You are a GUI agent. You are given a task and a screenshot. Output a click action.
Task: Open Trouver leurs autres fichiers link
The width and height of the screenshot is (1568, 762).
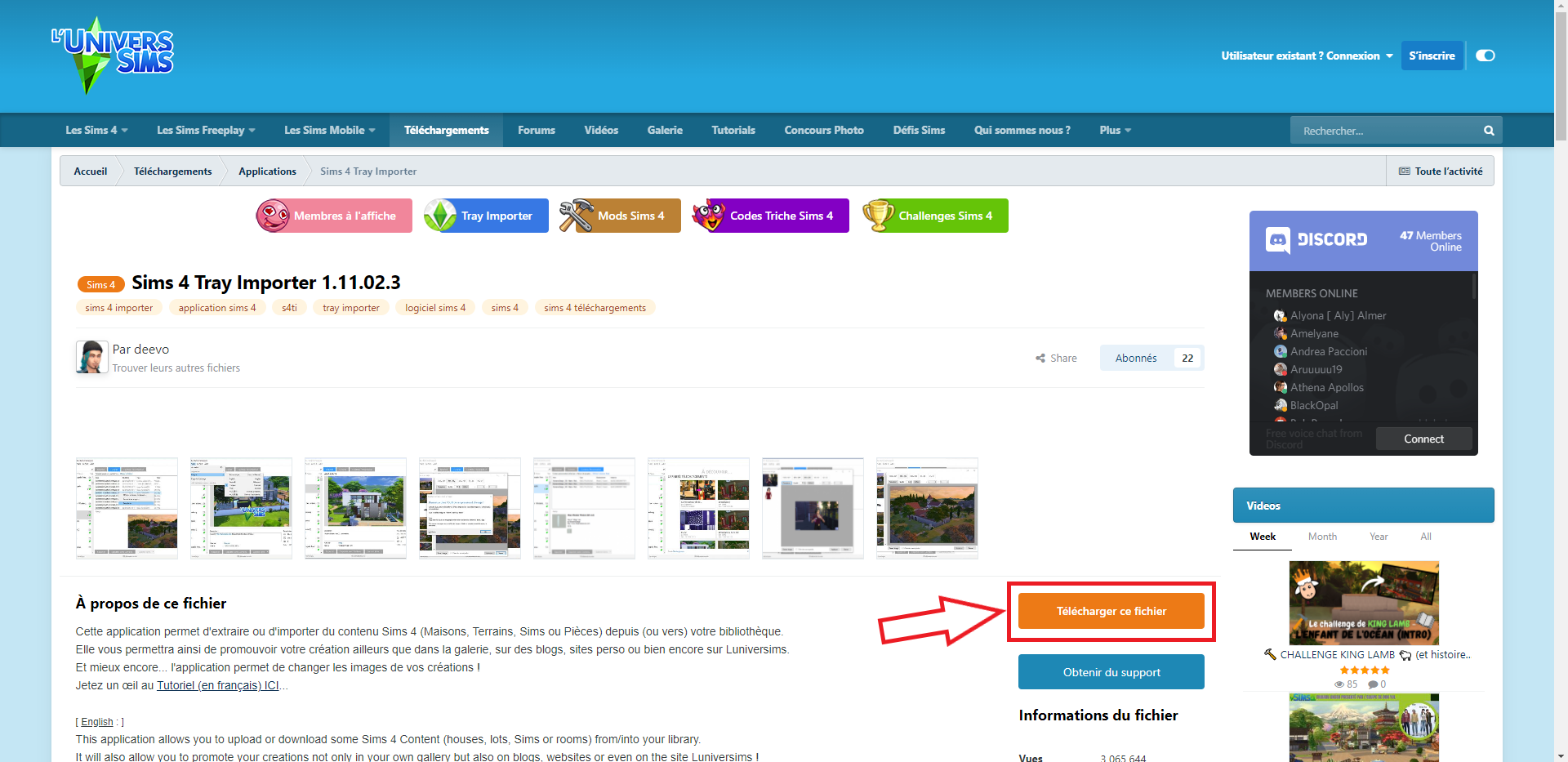(176, 368)
